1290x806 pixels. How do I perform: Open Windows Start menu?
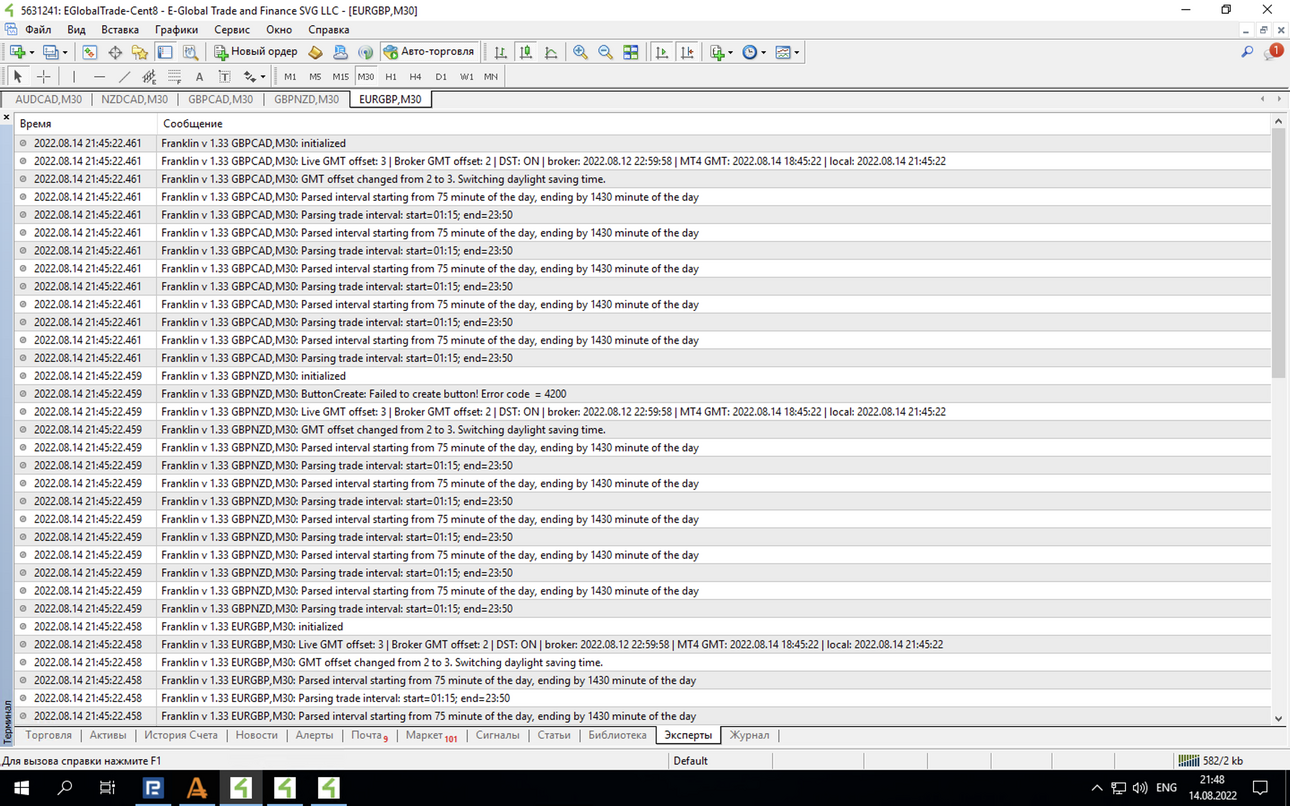coord(21,788)
